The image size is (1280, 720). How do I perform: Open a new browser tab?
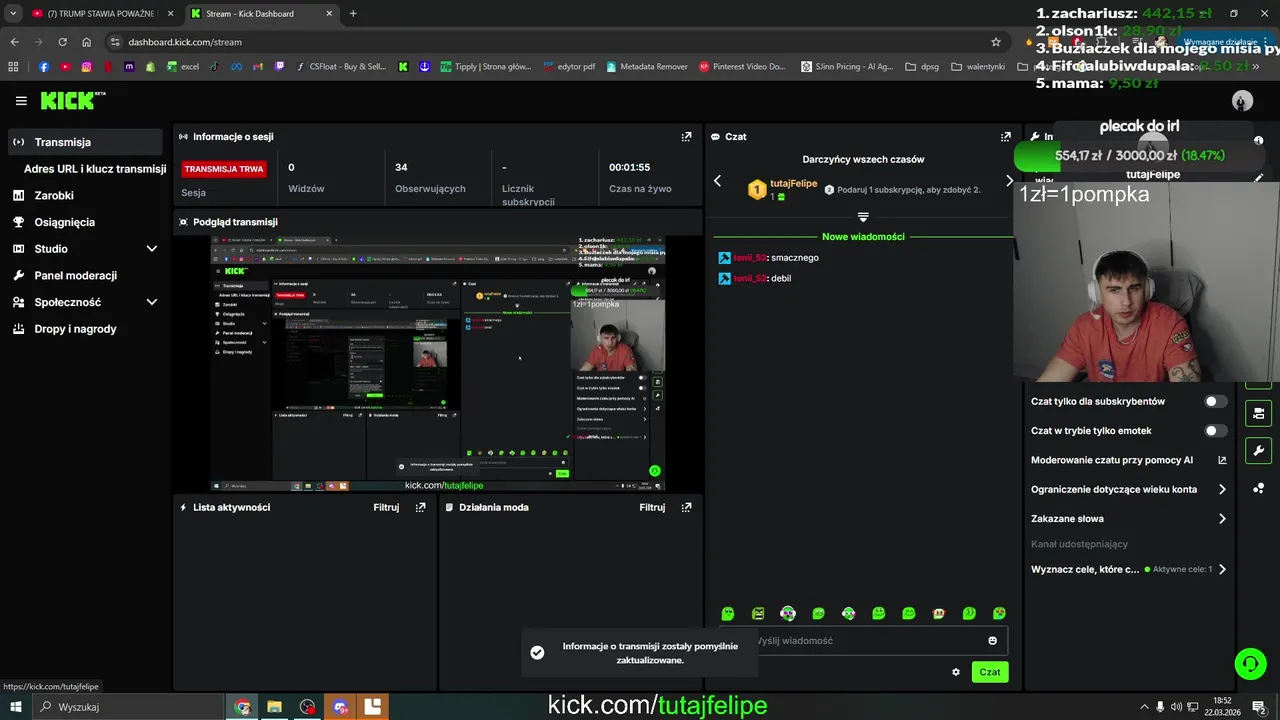pyautogui.click(x=353, y=14)
